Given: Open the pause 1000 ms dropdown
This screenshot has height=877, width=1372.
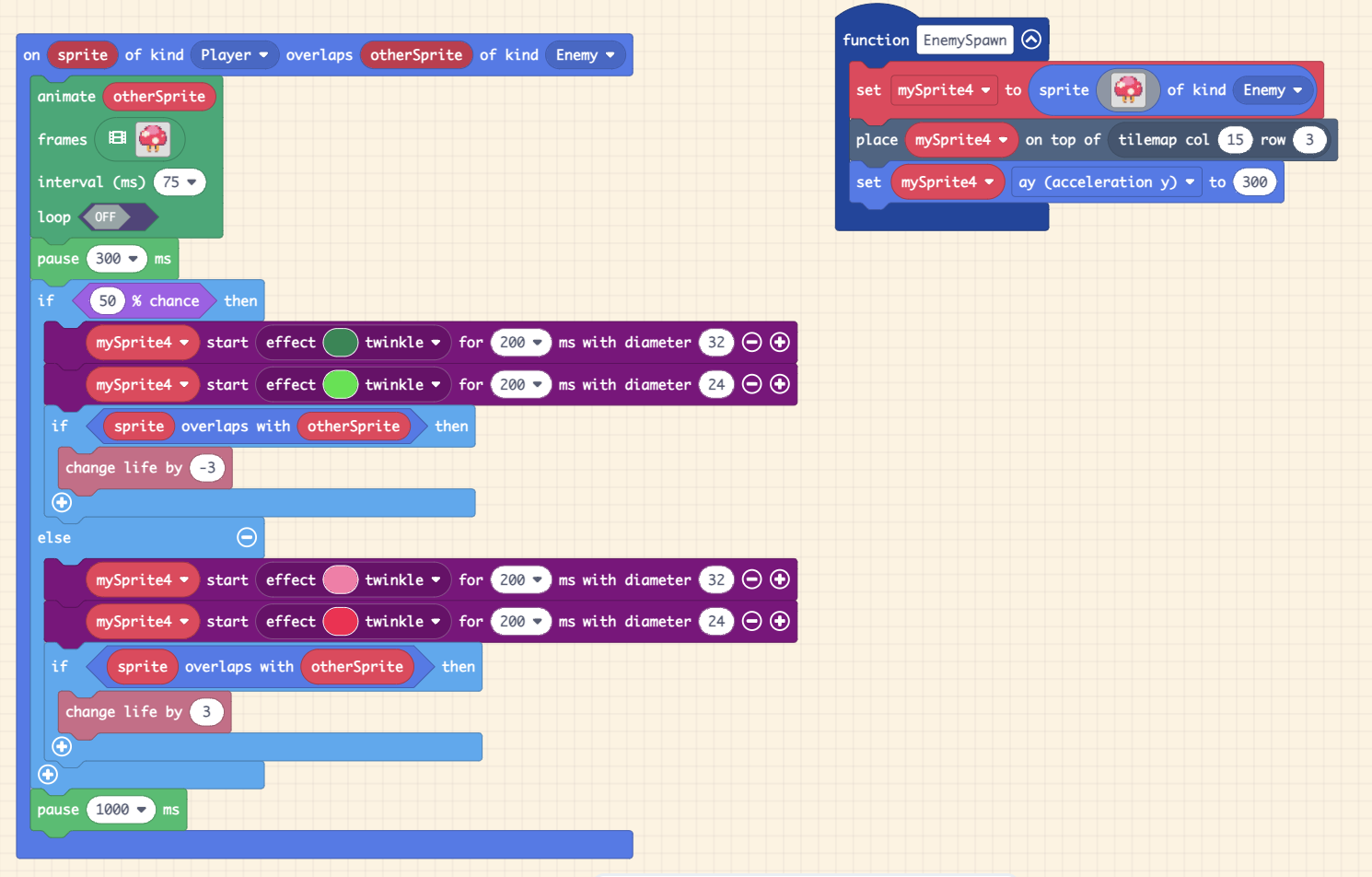Looking at the screenshot, I should click(121, 810).
